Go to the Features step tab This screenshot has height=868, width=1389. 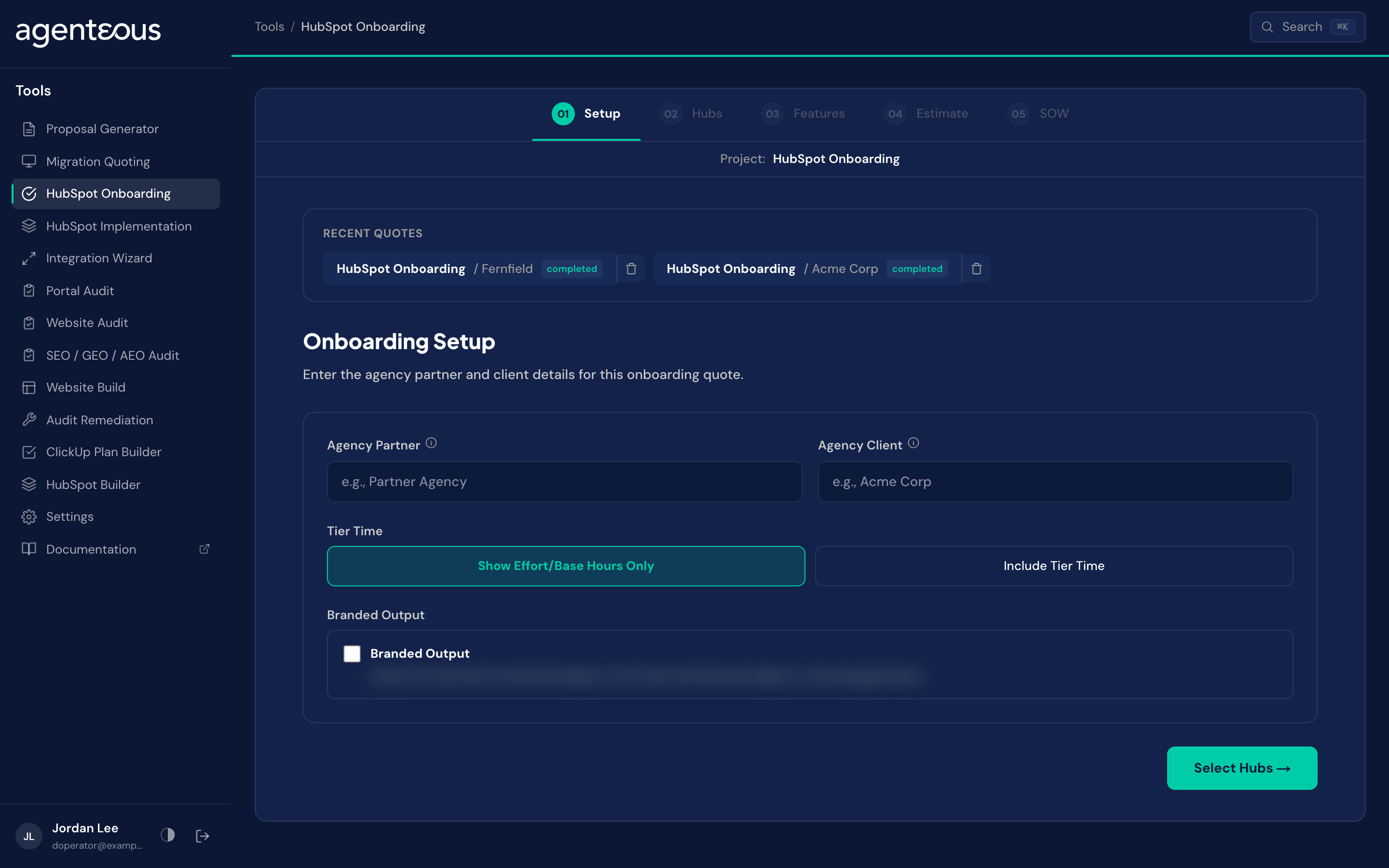pos(803,114)
